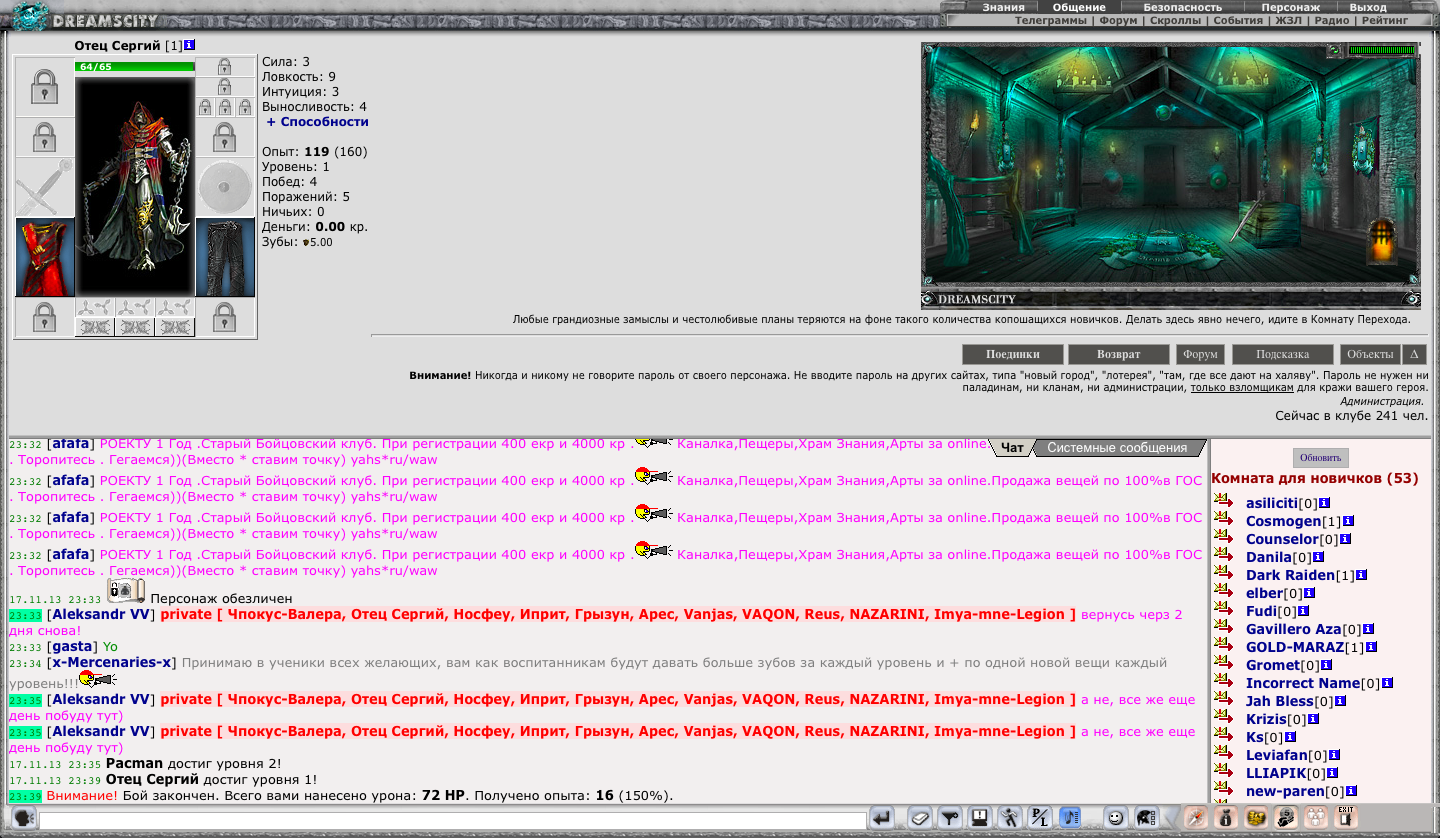Click the coin hand transfer icon
1440x838 pixels.
click(1286, 818)
